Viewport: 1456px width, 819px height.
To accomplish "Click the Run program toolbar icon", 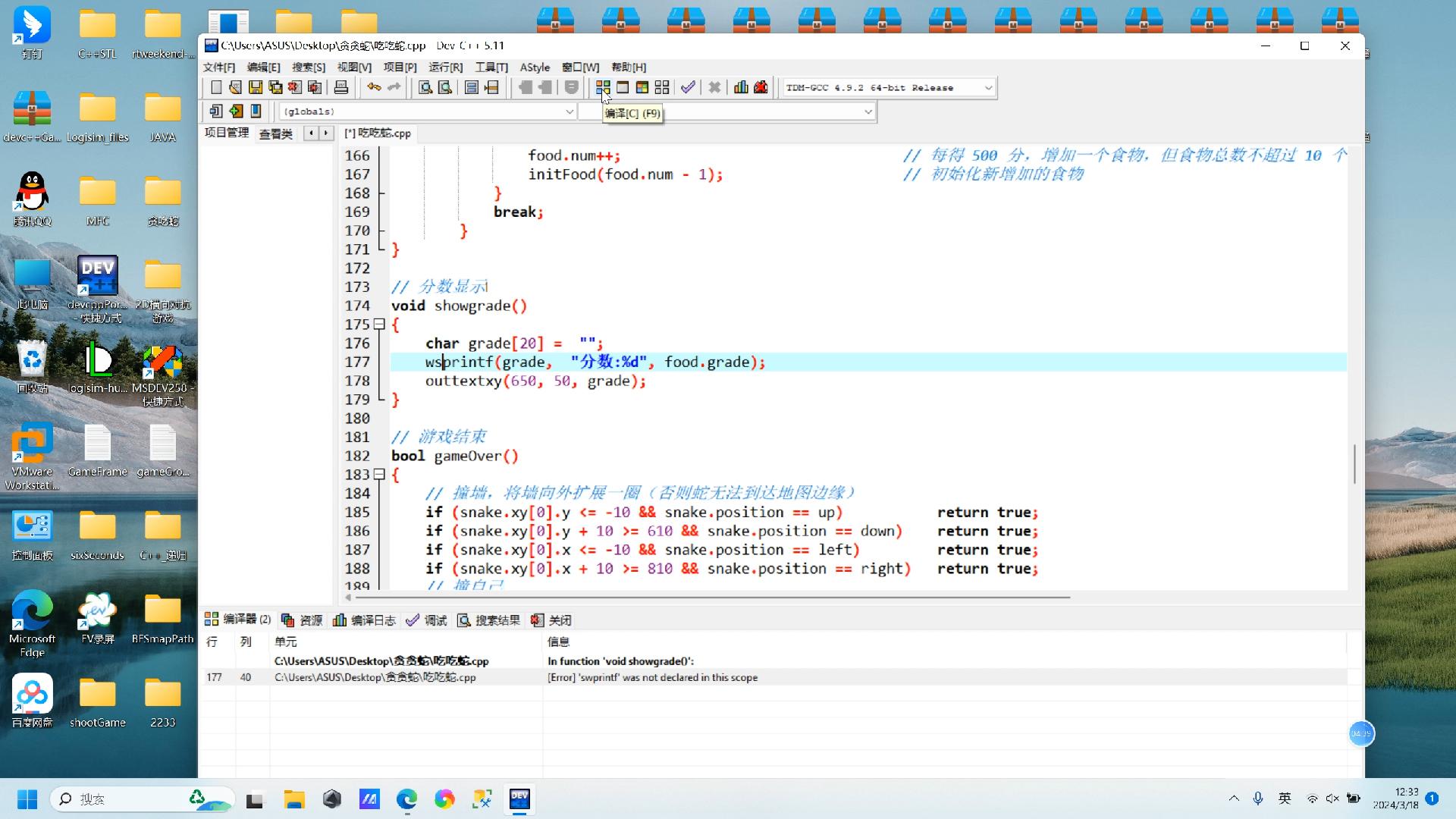I will click(623, 88).
